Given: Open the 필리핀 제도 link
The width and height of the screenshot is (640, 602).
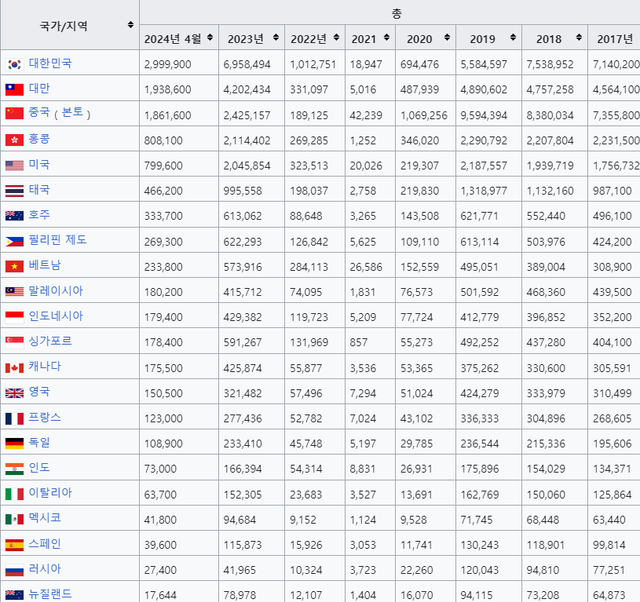Looking at the screenshot, I should (x=57, y=240).
